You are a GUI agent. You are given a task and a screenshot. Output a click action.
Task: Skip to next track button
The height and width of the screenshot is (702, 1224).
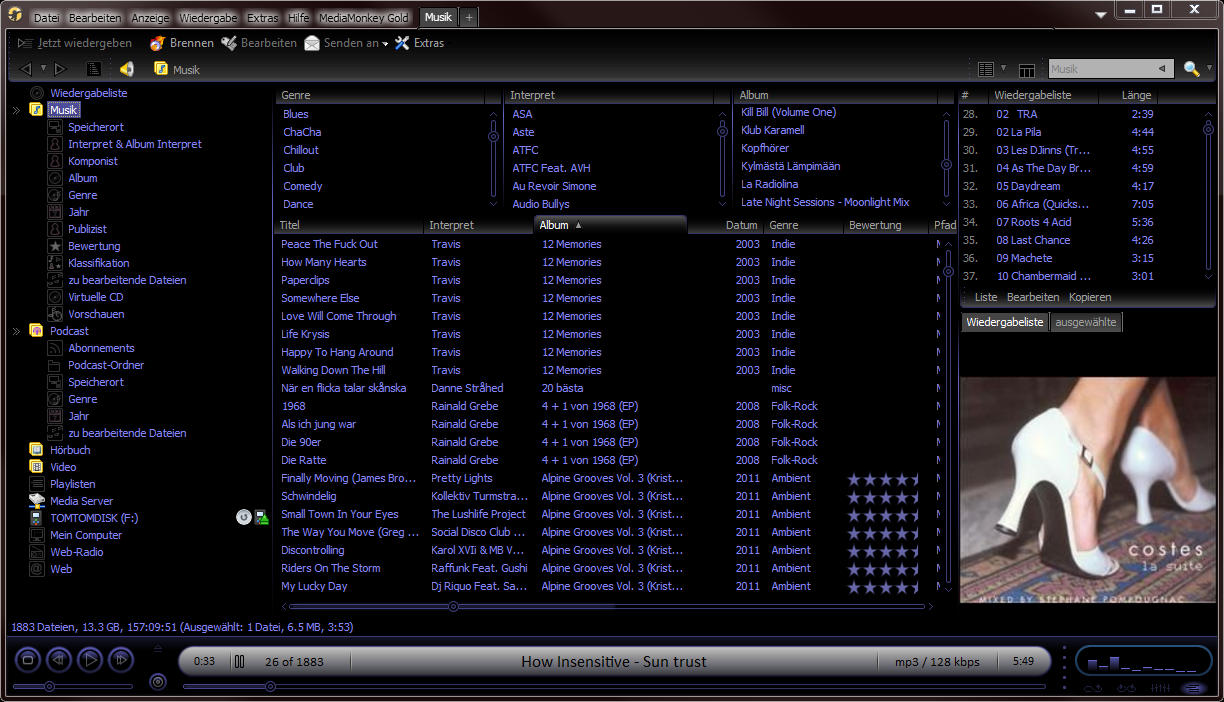tap(121, 659)
